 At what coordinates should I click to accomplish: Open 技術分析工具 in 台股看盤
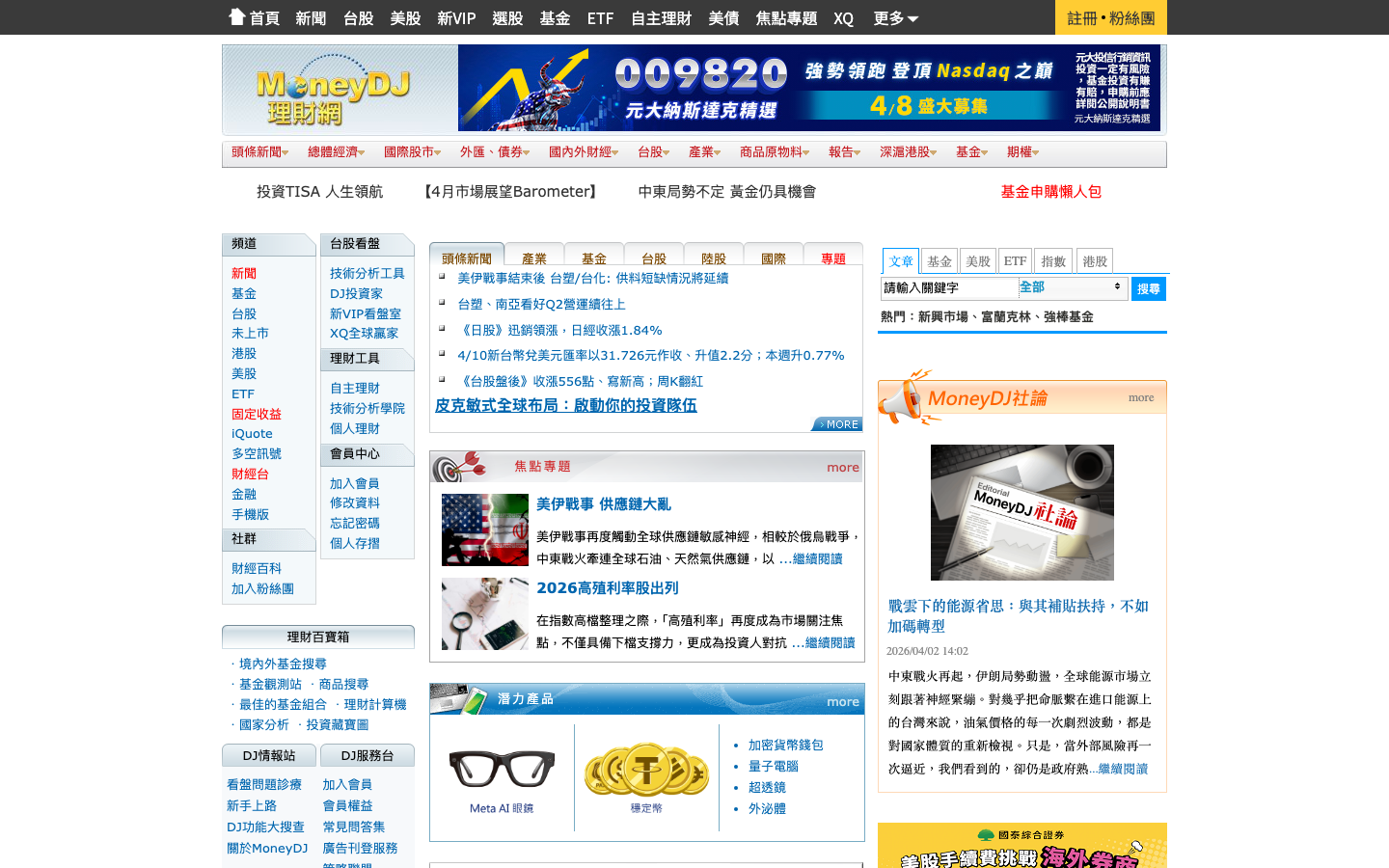tap(368, 274)
